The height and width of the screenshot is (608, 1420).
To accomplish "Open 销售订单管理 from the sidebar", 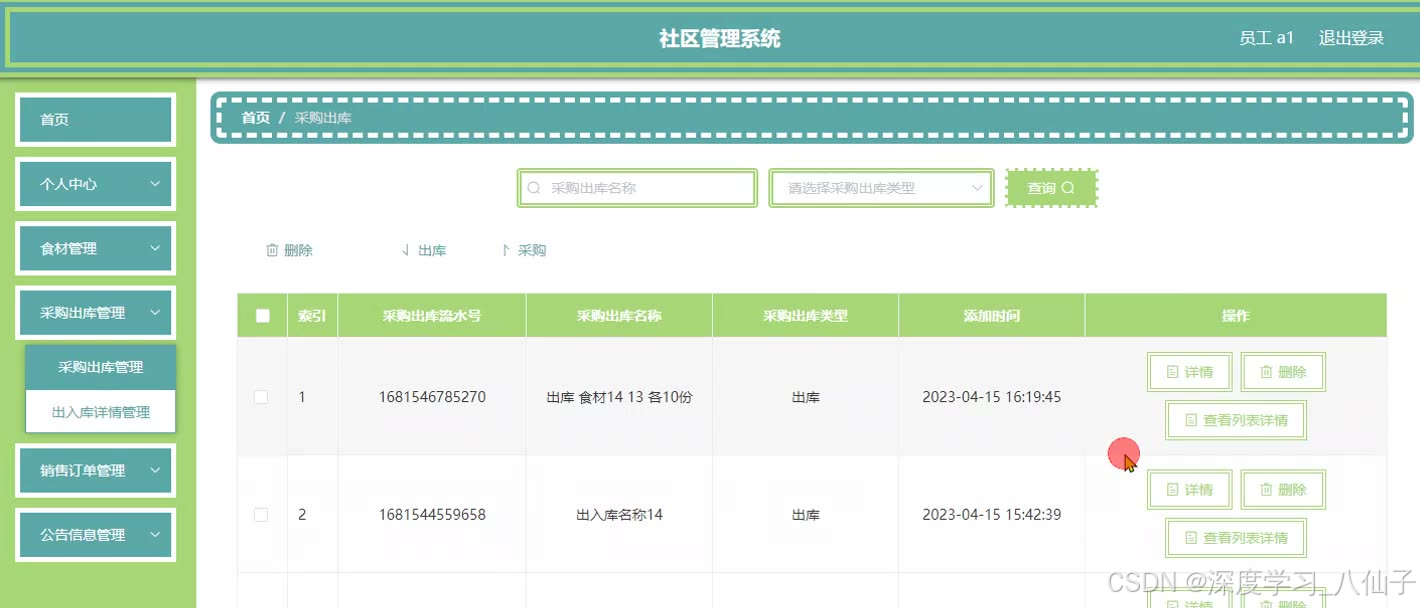I will (x=95, y=470).
